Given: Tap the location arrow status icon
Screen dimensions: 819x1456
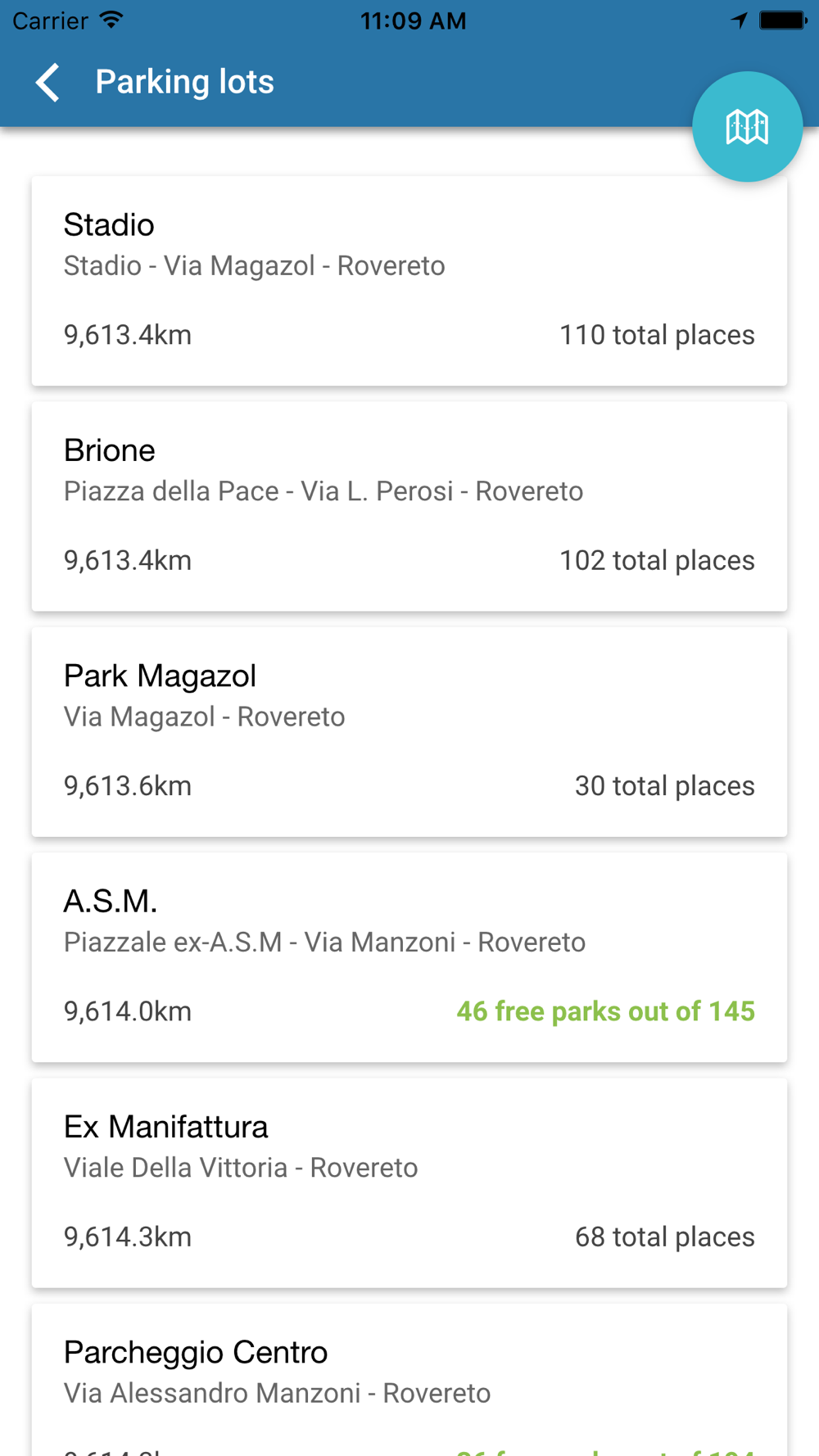Looking at the screenshot, I should point(739,20).
